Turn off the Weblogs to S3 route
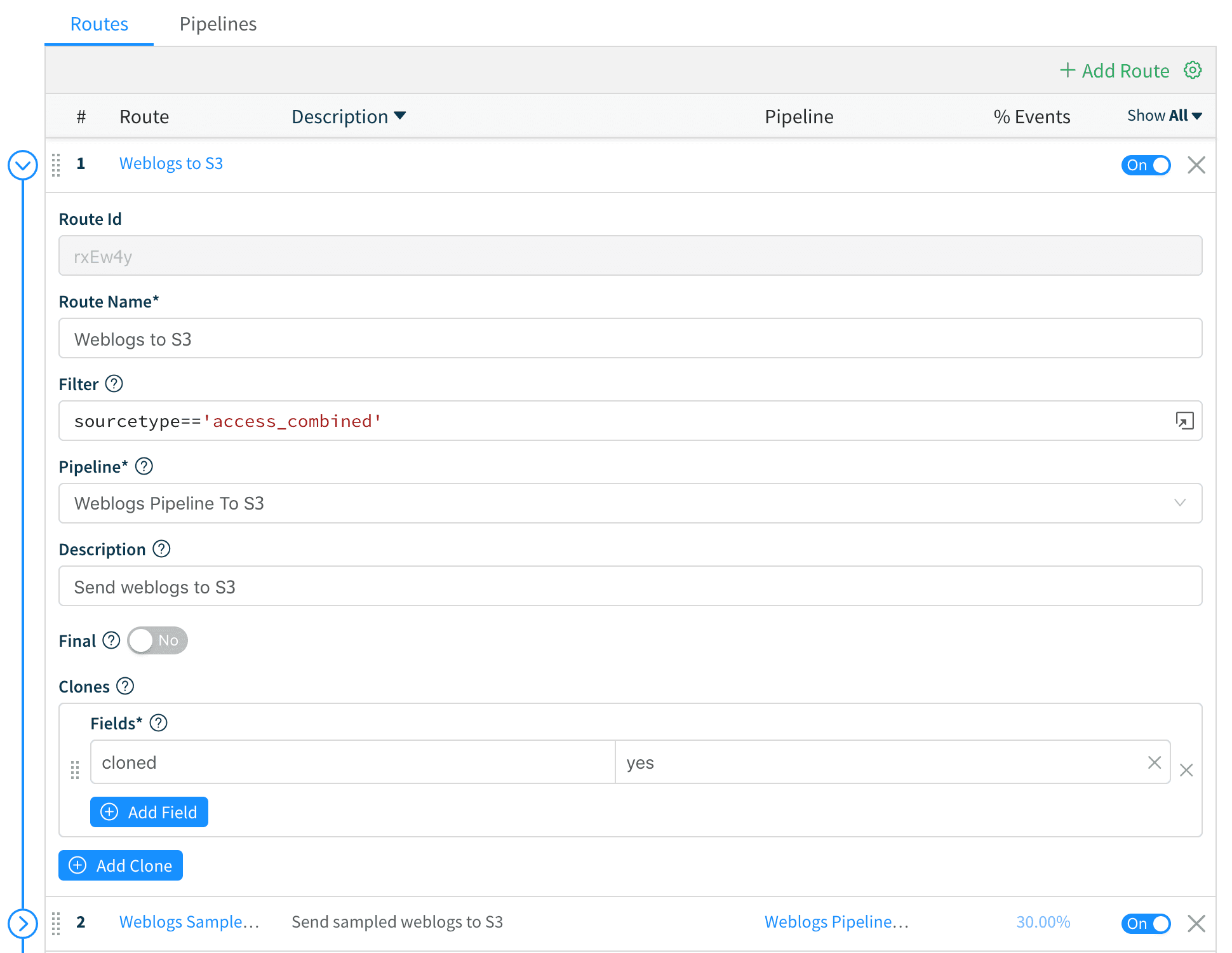 (x=1146, y=165)
